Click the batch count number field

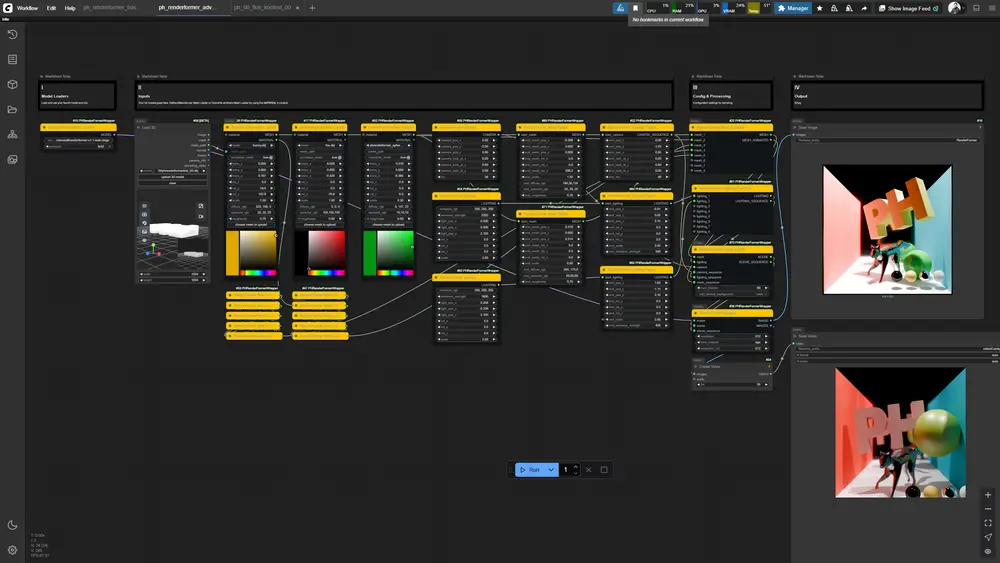click(x=566, y=470)
